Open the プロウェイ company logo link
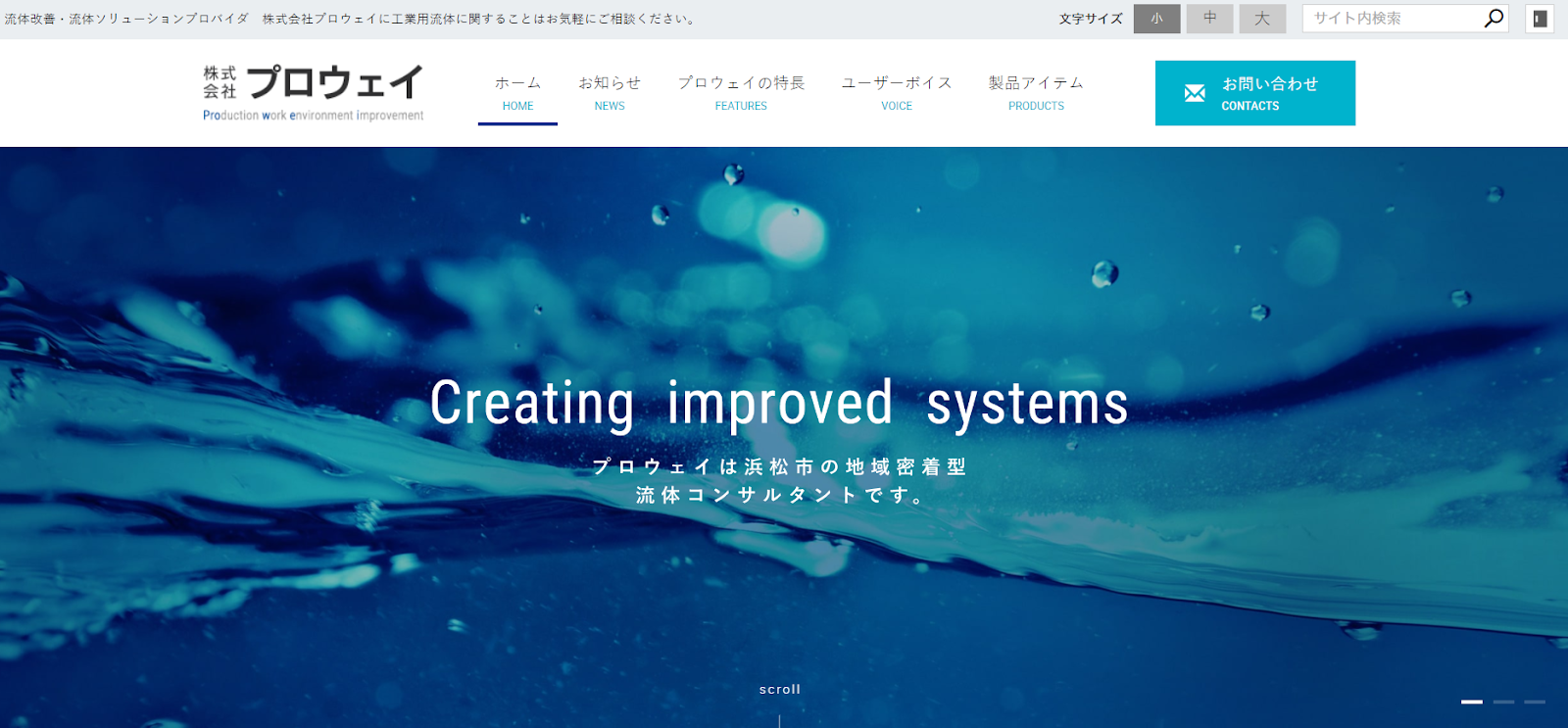 click(x=314, y=92)
